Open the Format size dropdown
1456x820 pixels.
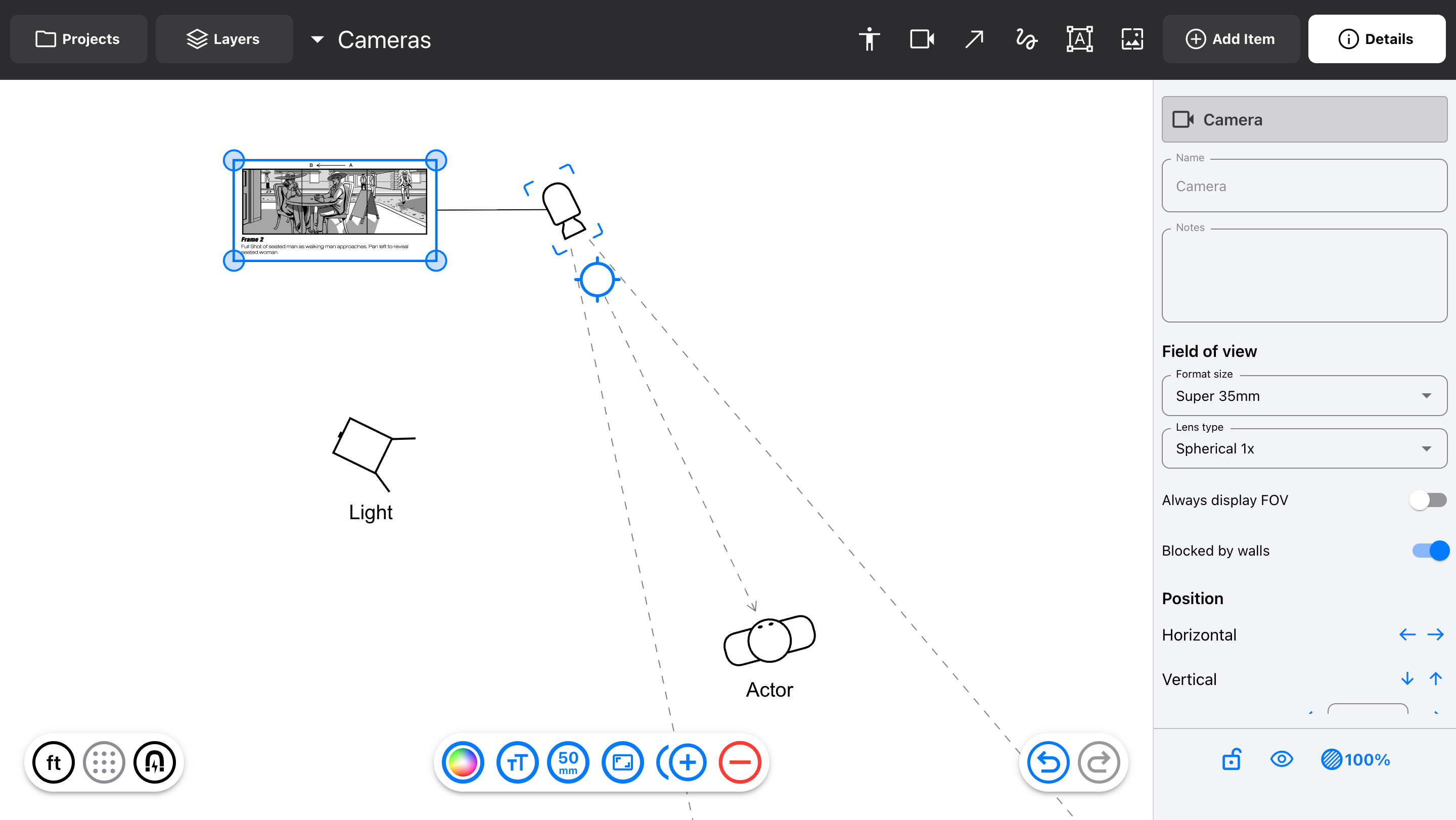point(1304,395)
